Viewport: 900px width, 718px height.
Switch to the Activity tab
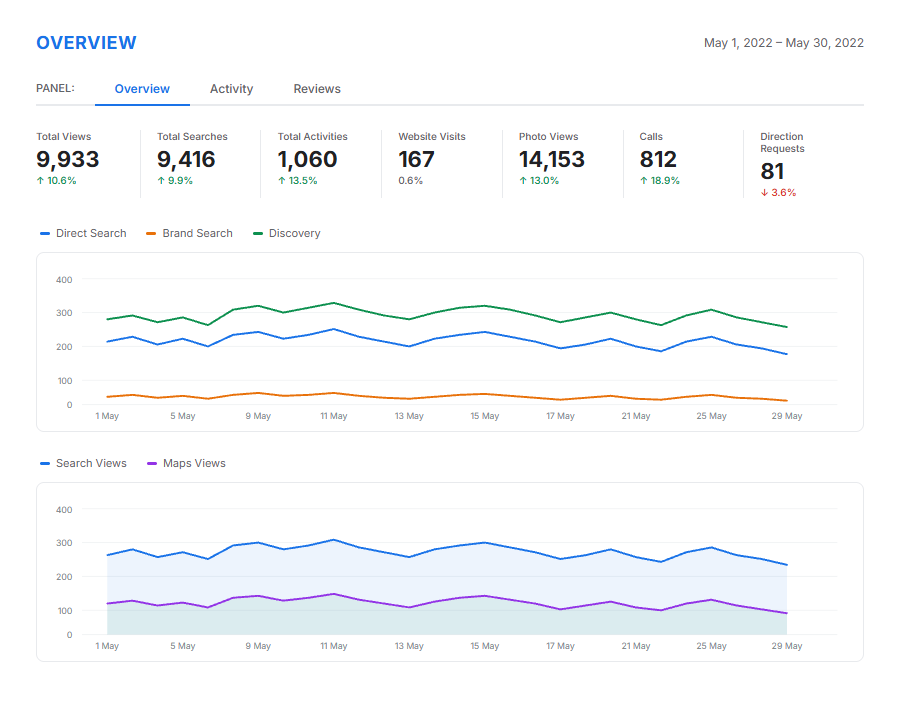pyautogui.click(x=231, y=89)
